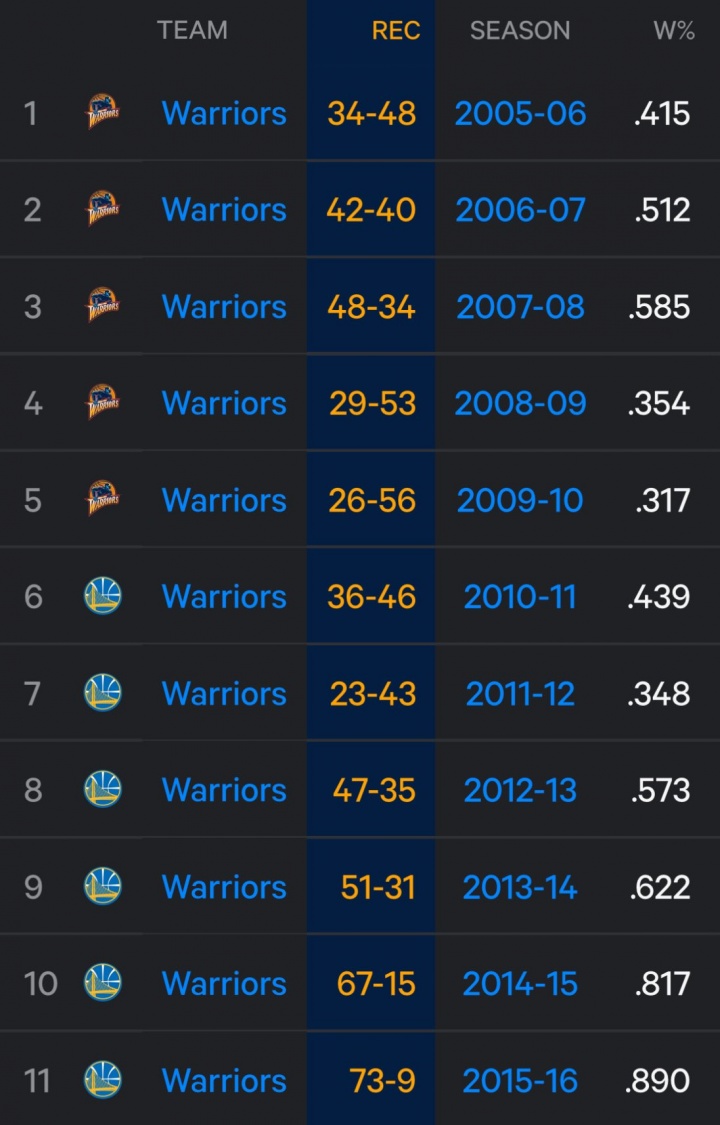The height and width of the screenshot is (1125, 720).
Task: Sort by the REC column header
Action: tap(396, 31)
